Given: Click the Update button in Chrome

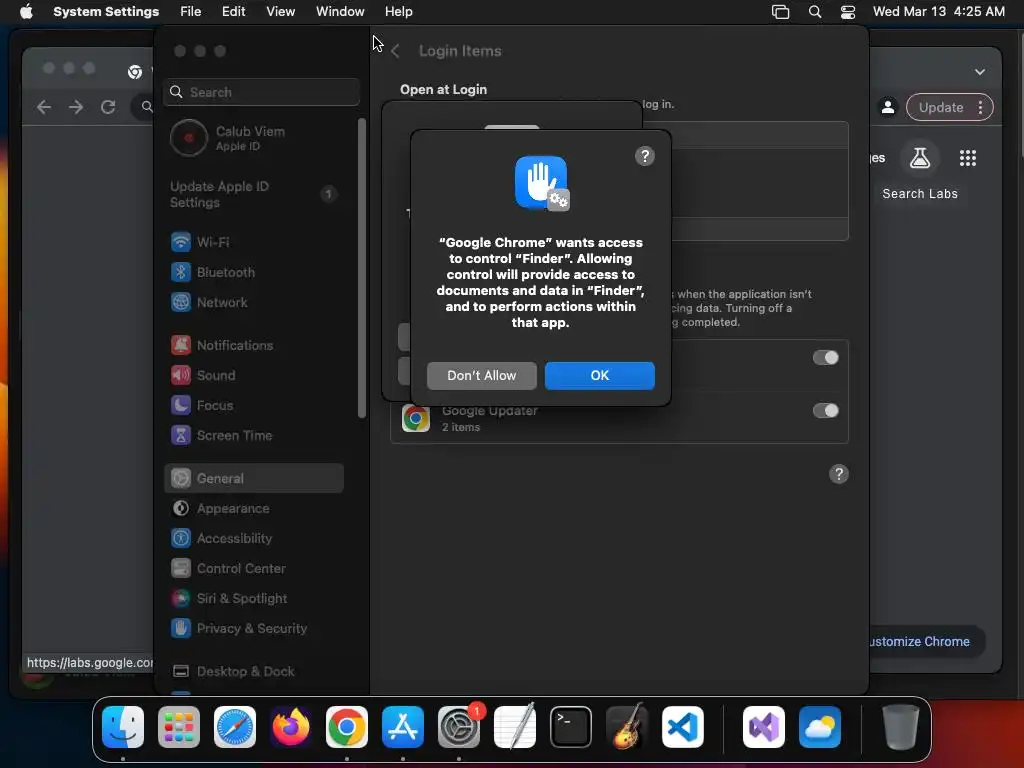Looking at the screenshot, I should click(941, 108).
